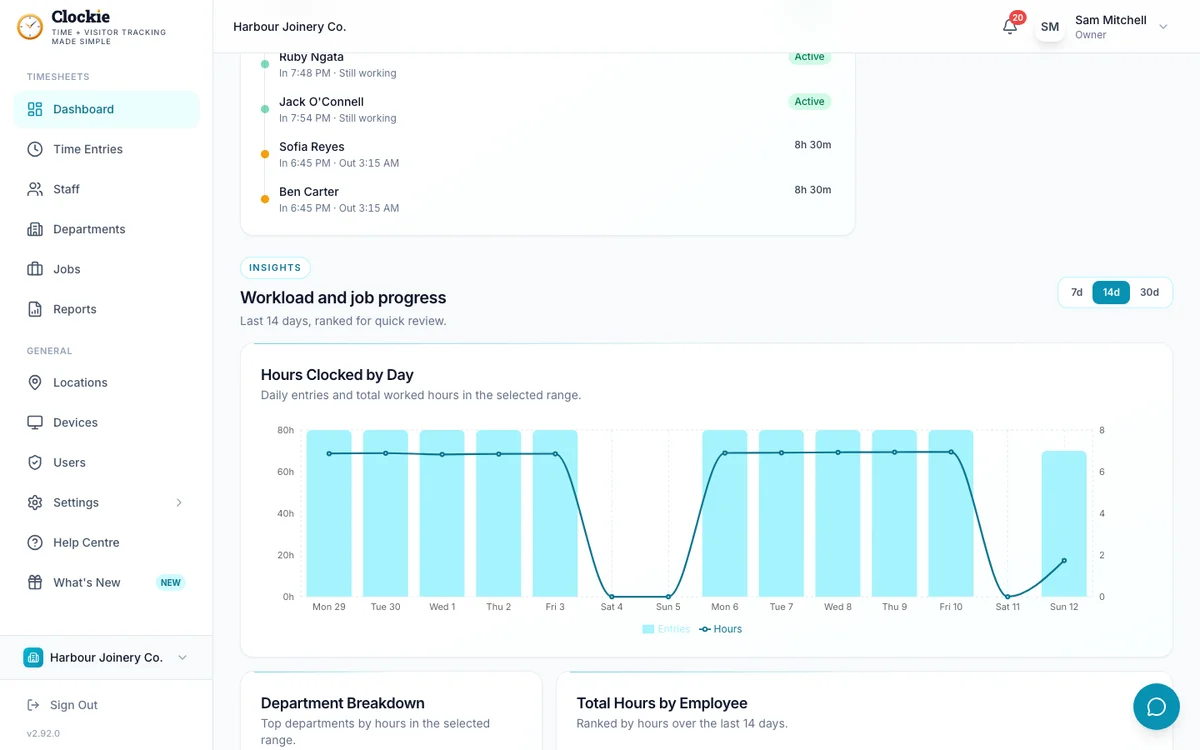
Task: Select the 14d range
Action: tap(1111, 292)
